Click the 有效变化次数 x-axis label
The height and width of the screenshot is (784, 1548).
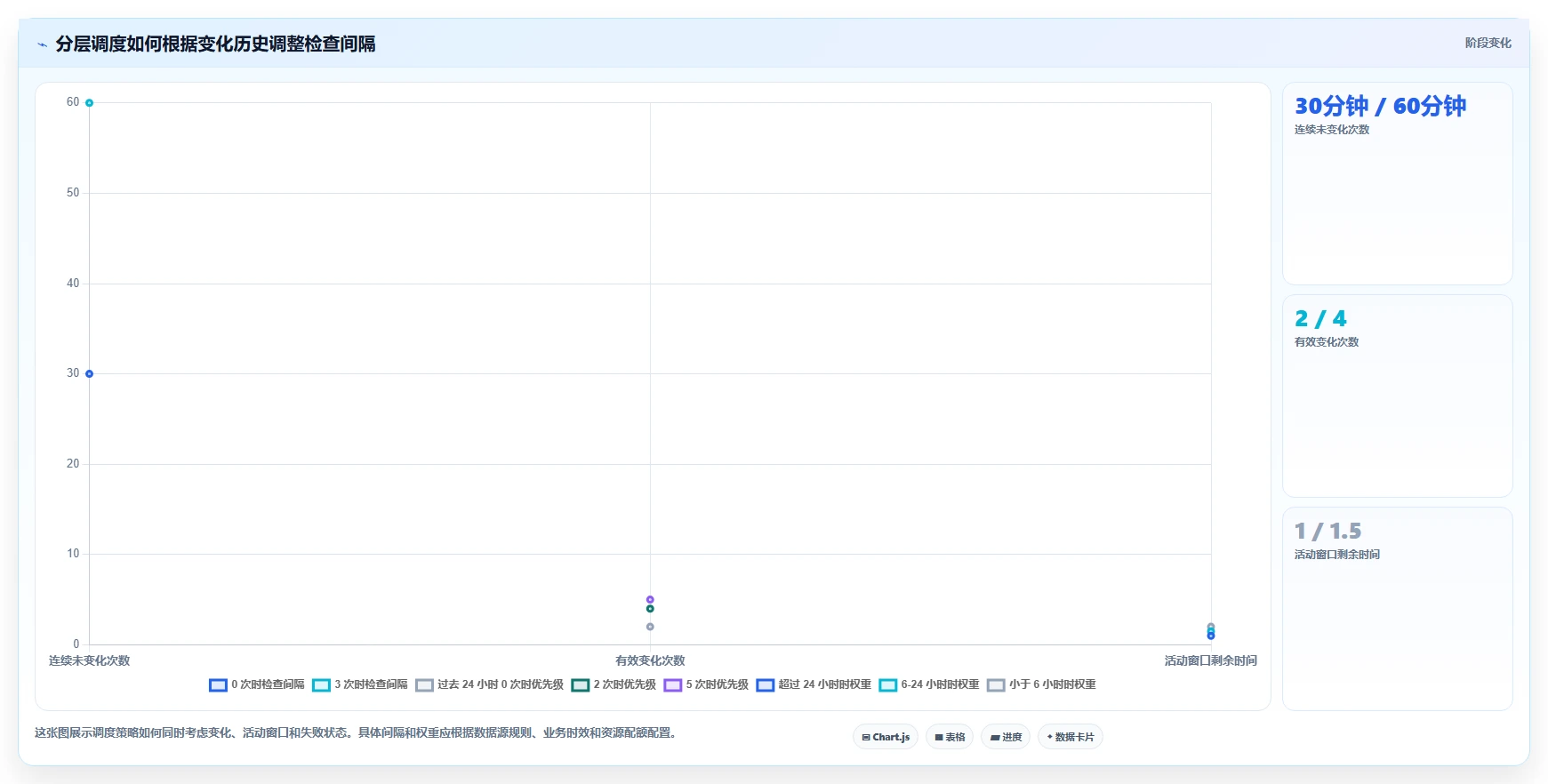[650, 660]
